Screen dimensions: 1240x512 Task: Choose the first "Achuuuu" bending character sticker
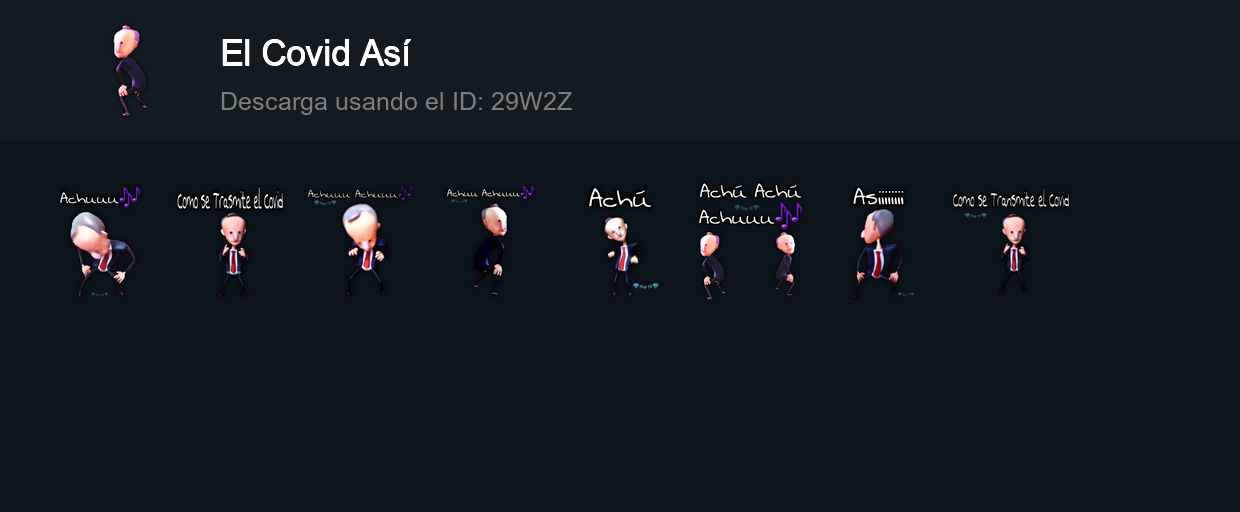click(x=100, y=241)
